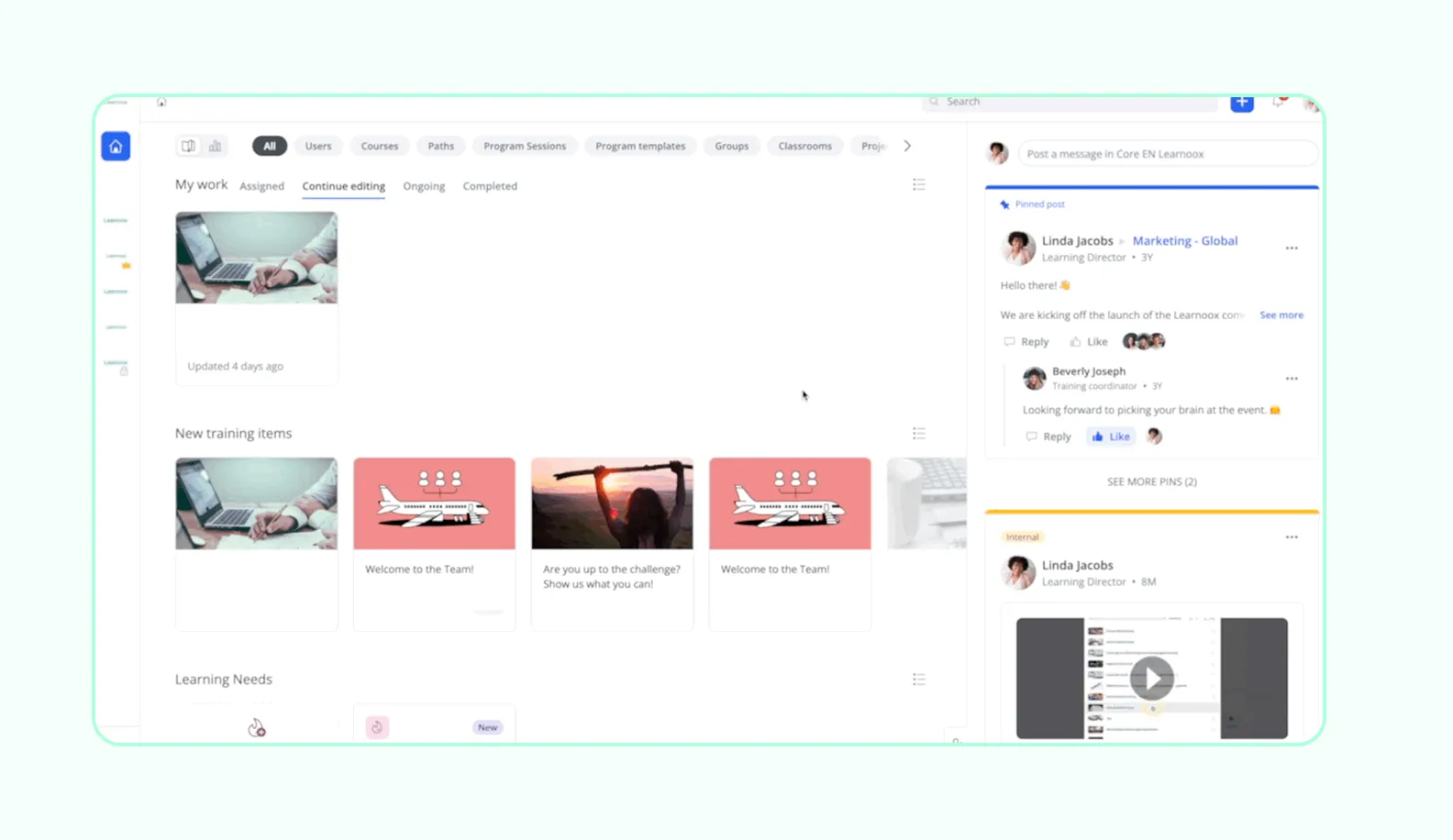
Task: Open first laptop thumbnail in New training items
Action: [257, 503]
